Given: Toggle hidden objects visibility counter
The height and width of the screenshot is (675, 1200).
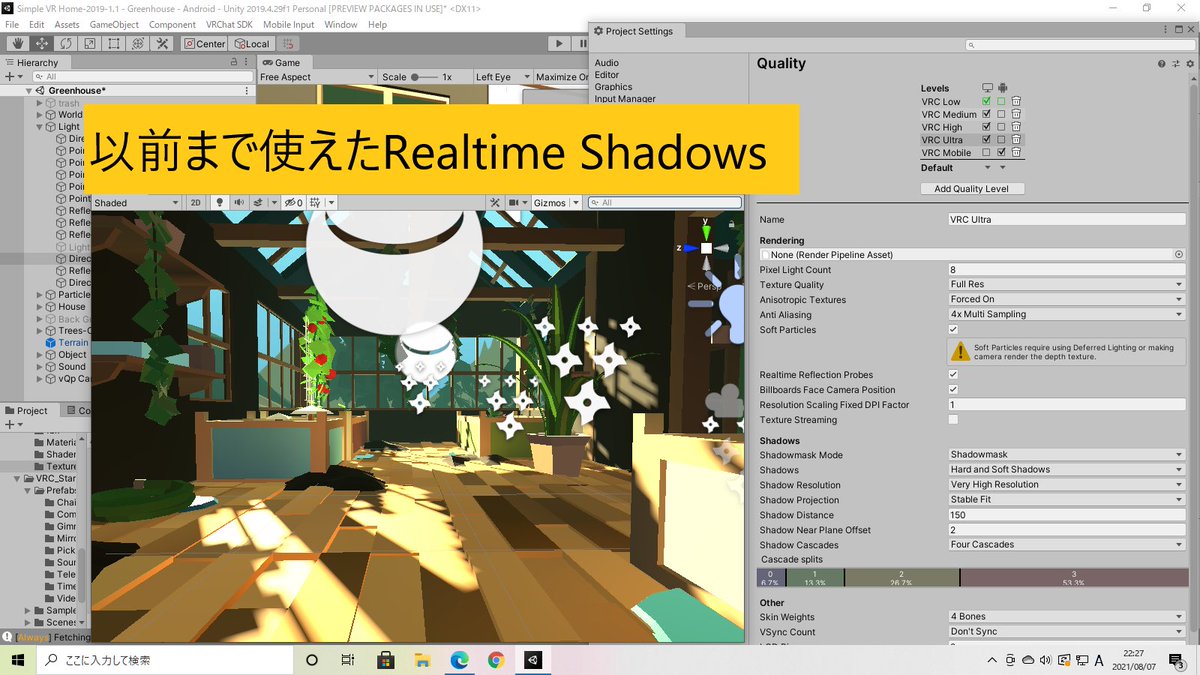Looking at the screenshot, I should 293,202.
